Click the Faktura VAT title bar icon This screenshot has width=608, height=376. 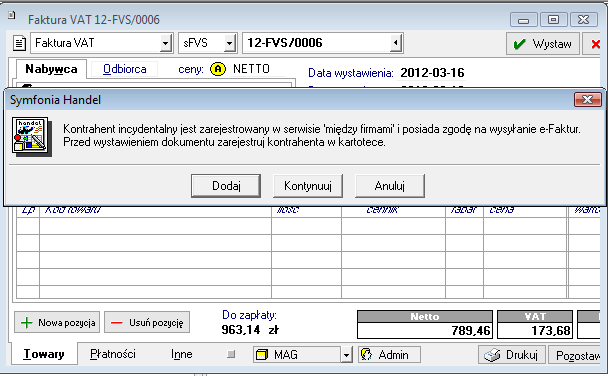click(x=12, y=15)
